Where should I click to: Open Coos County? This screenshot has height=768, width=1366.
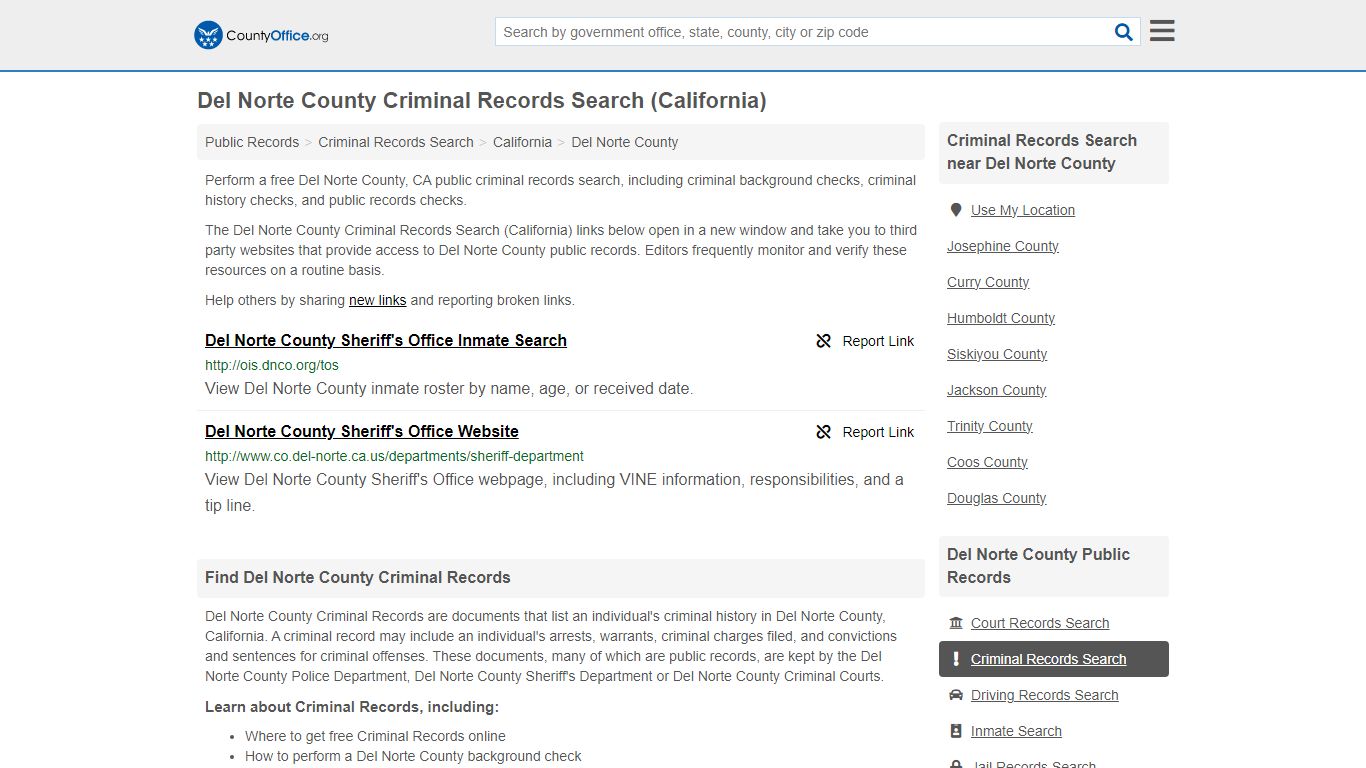[987, 462]
